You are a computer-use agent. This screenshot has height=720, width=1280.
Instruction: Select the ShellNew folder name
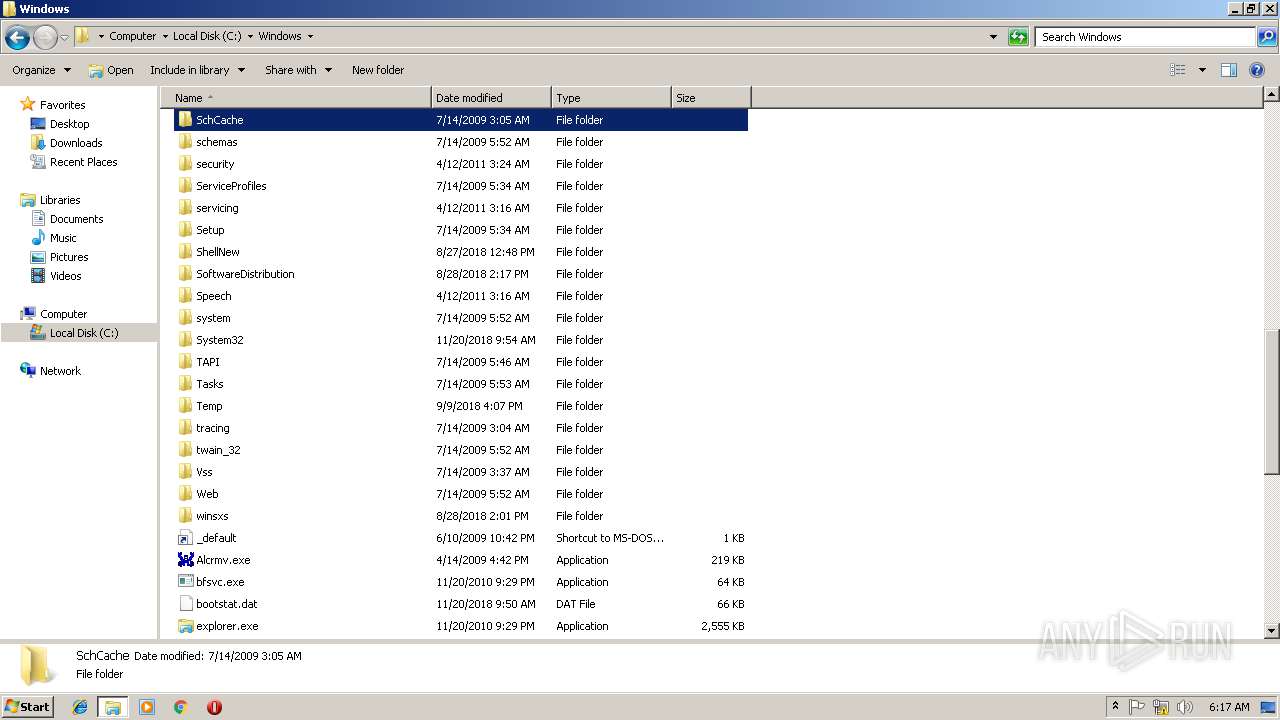pos(218,252)
